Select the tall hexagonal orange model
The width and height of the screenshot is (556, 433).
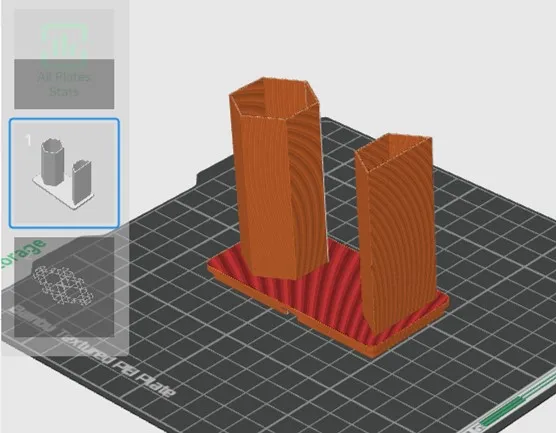[x=278, y=177]
